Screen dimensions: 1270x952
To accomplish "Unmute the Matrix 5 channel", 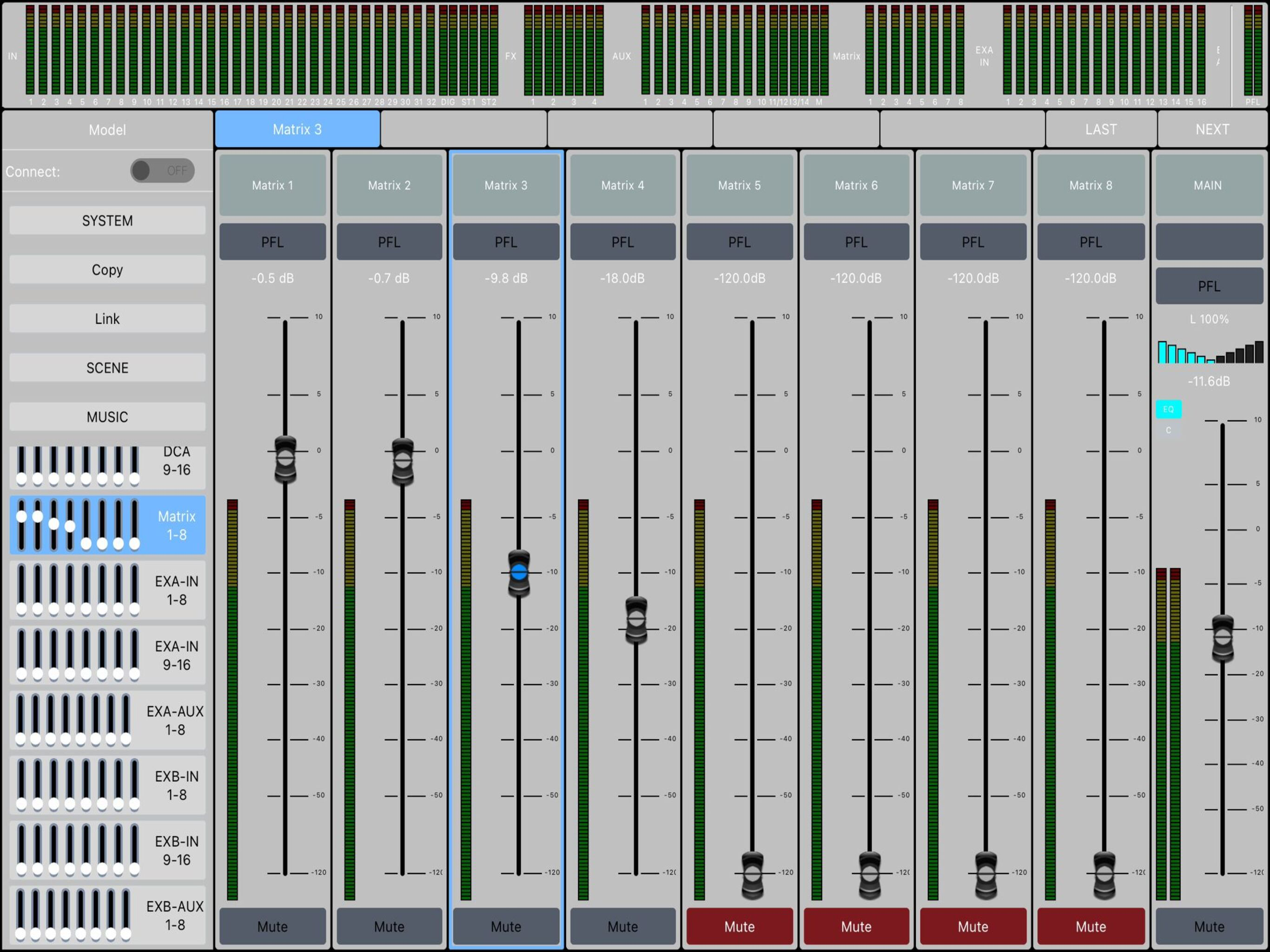I will pyautogui.click(x=740, y=926).
